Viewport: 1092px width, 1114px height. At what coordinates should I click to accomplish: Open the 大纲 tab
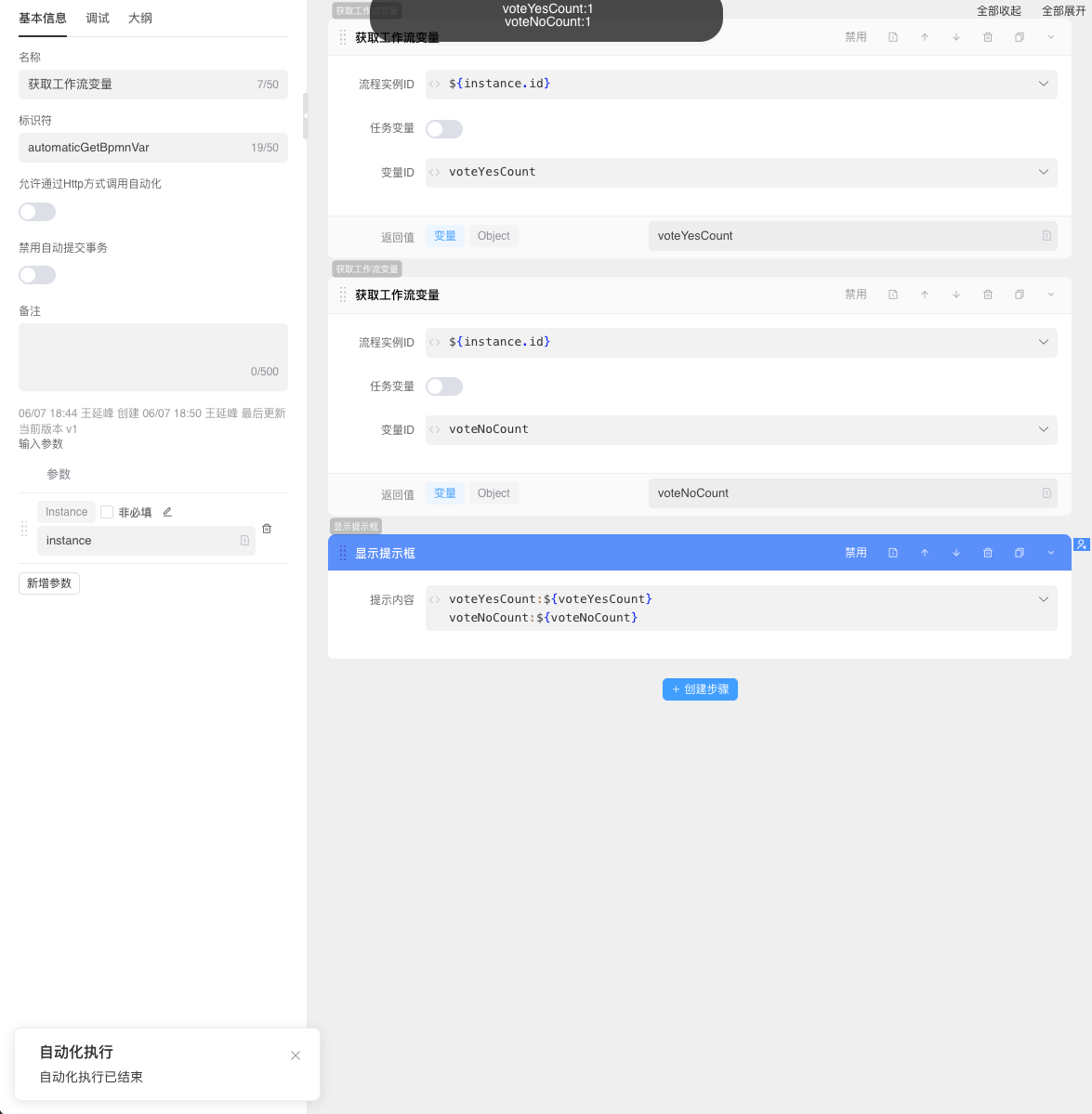point(140,19)
